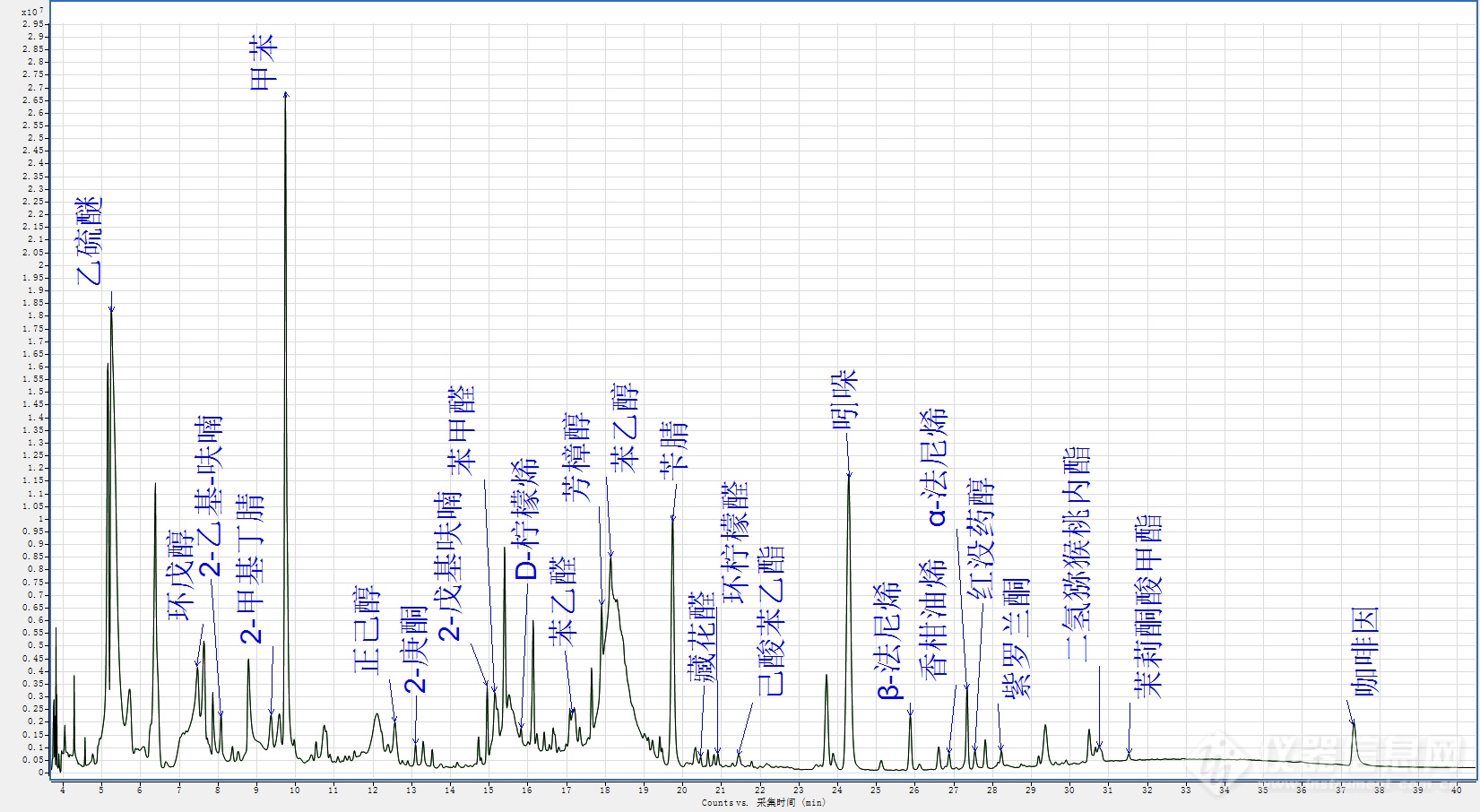Click the 1.85 tick on counts axis
The width and height of the screenshot is (1480, 812).
tap(34, 303)
